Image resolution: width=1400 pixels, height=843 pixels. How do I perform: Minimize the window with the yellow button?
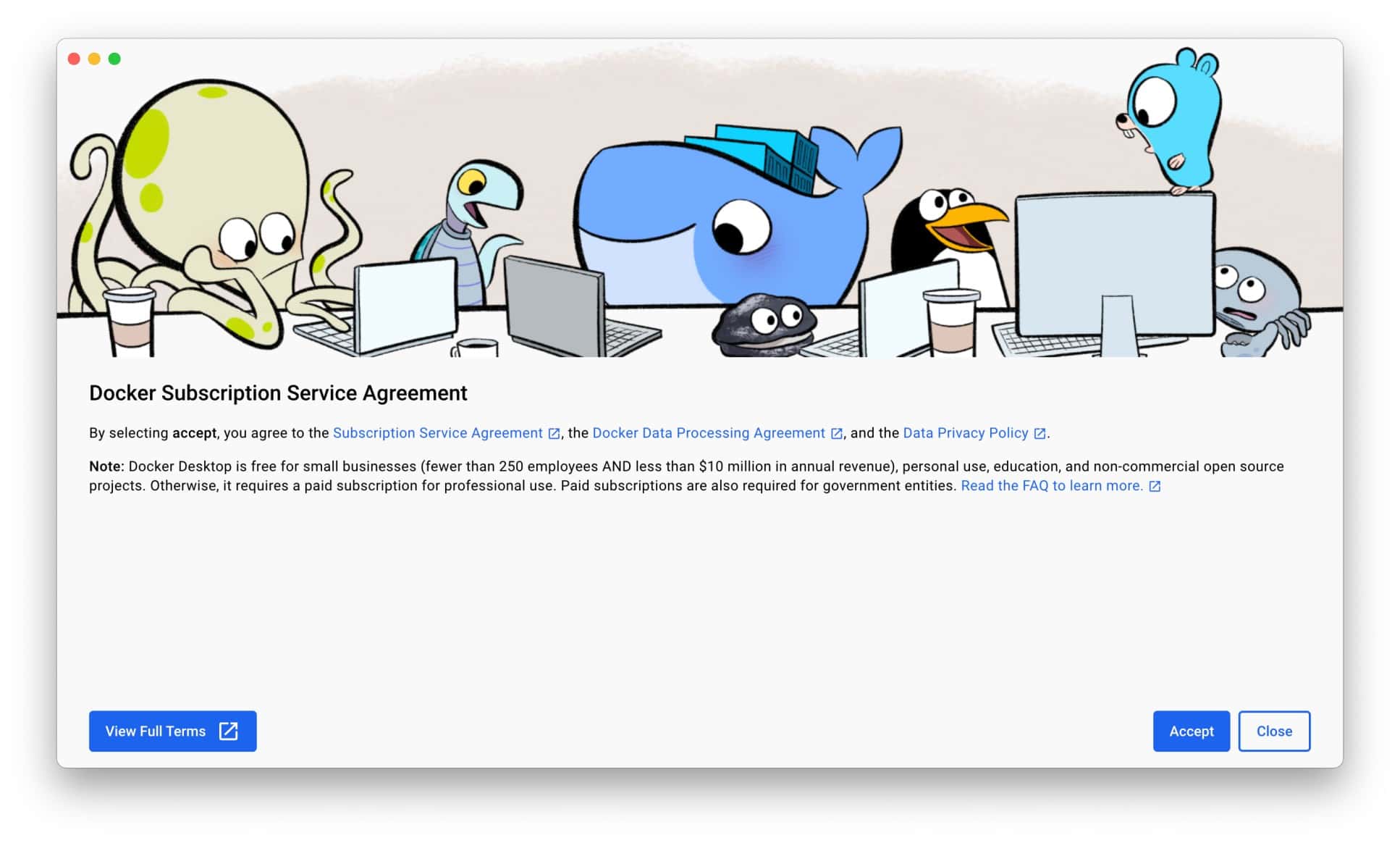pos(94,59)
